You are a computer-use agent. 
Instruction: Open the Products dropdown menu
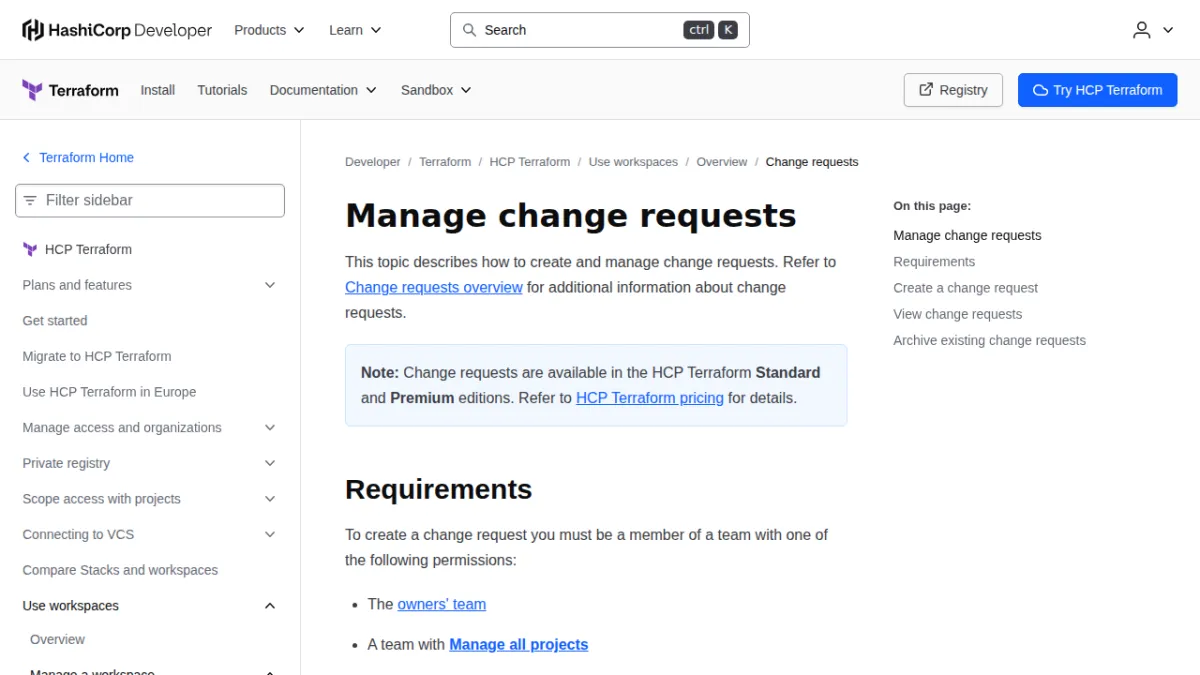[x=269, y=30]
